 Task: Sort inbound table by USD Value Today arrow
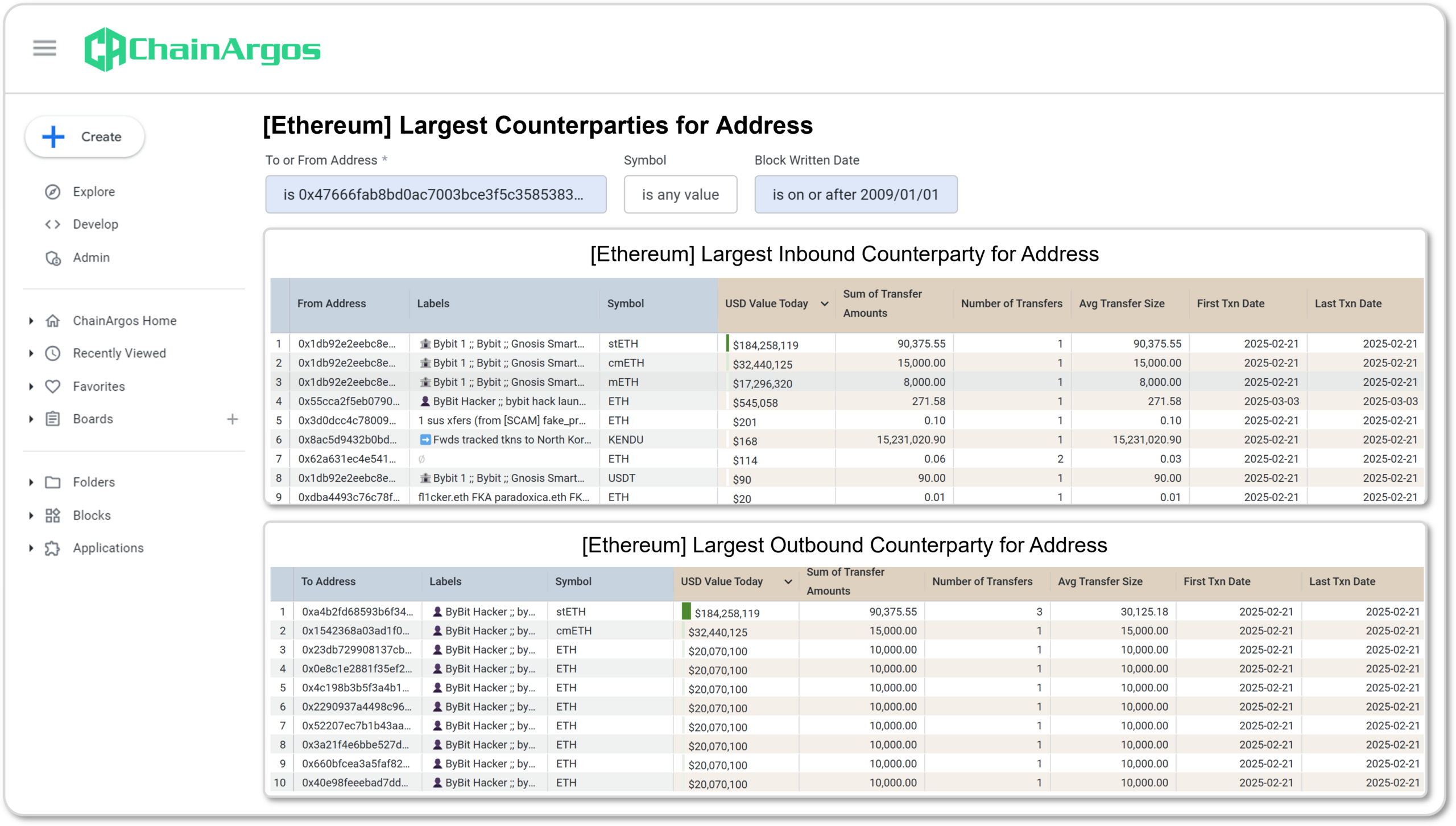824,304
